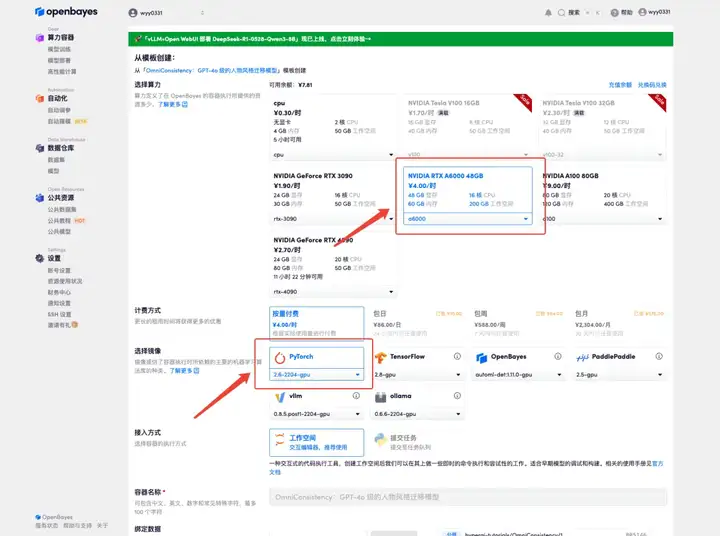This screenshot has height=536, width=720.
Task: Choose 包周 weekly billing option
Action: point(518,323)
